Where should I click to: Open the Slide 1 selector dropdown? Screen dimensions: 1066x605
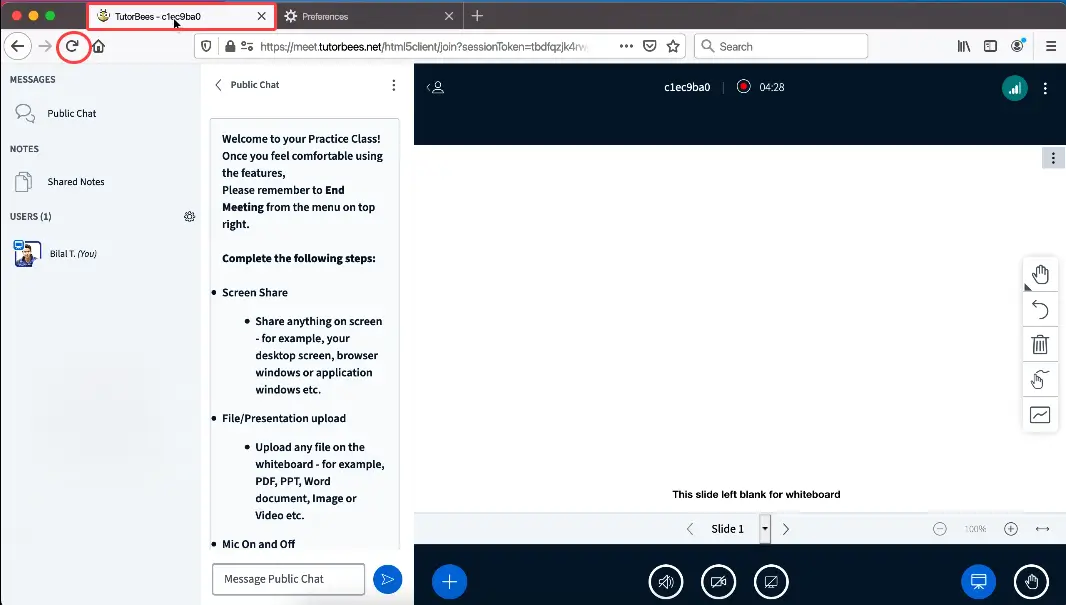tap(765, 529)
